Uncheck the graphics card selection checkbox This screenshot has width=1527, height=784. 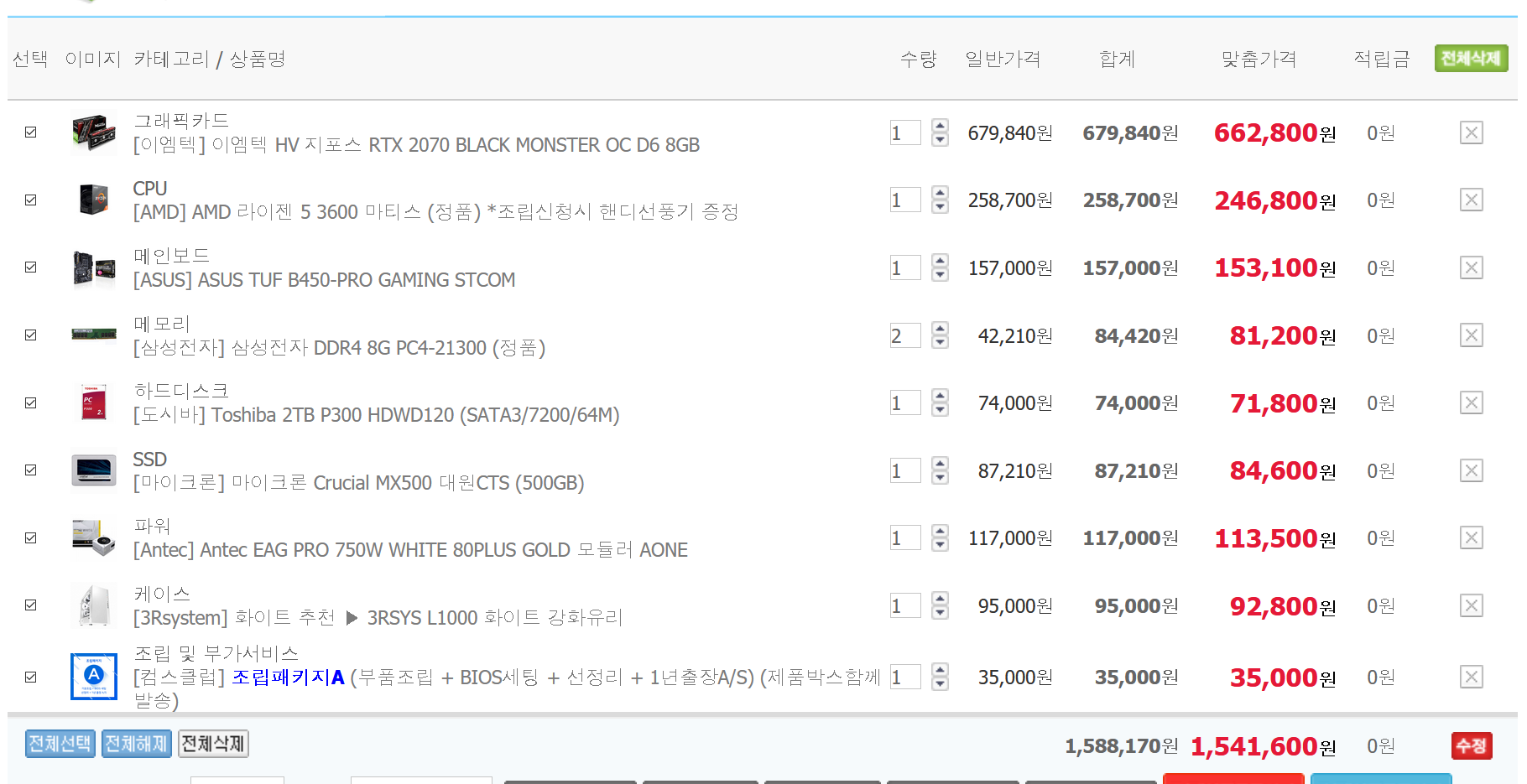coord(31,132)
